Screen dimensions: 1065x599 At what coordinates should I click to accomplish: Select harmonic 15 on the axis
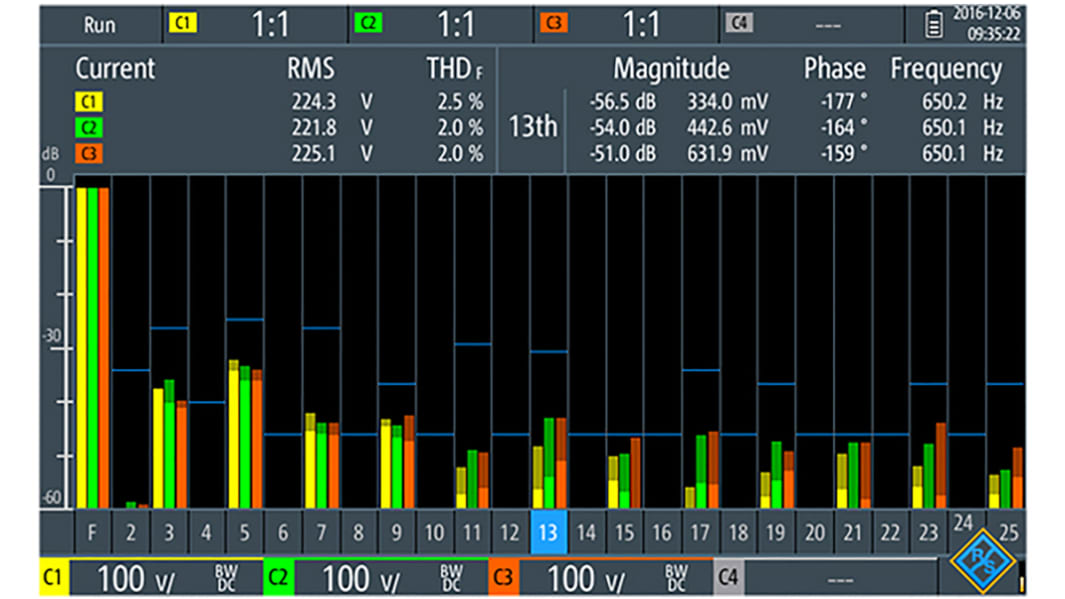[x=624, y=532]
